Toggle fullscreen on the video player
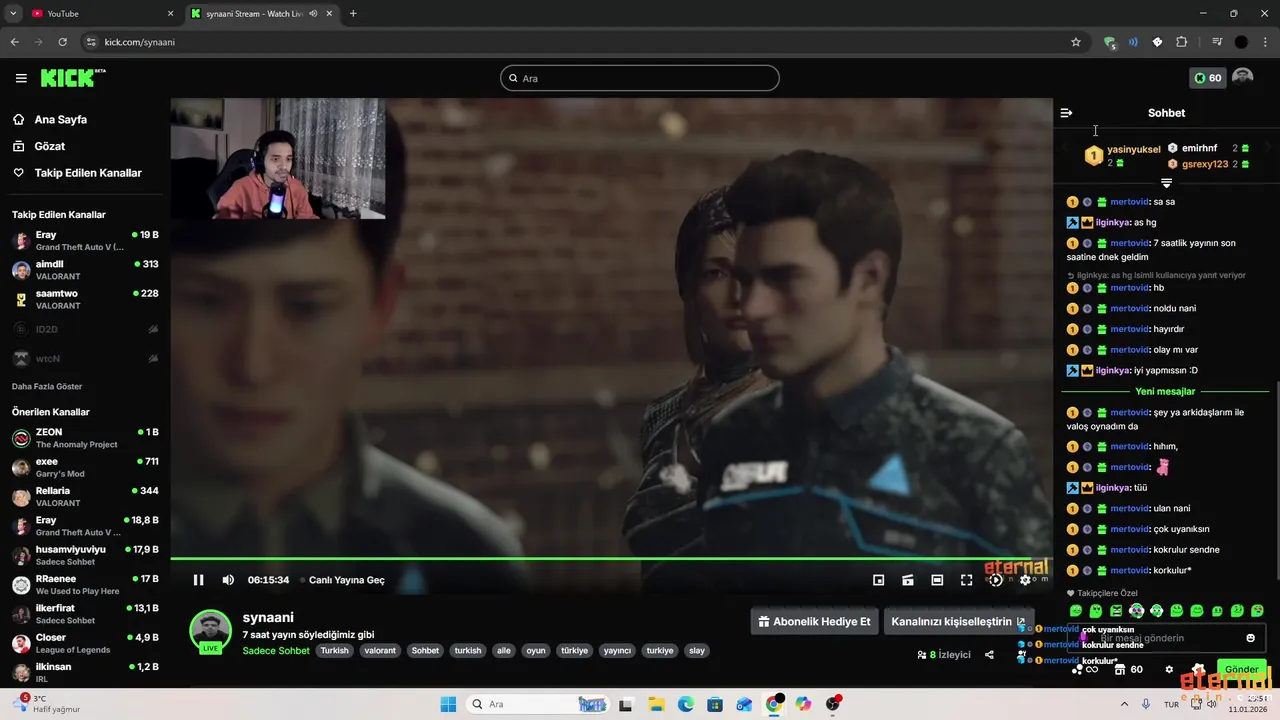This screenshot has width=1280, height=720. point(966,580)
